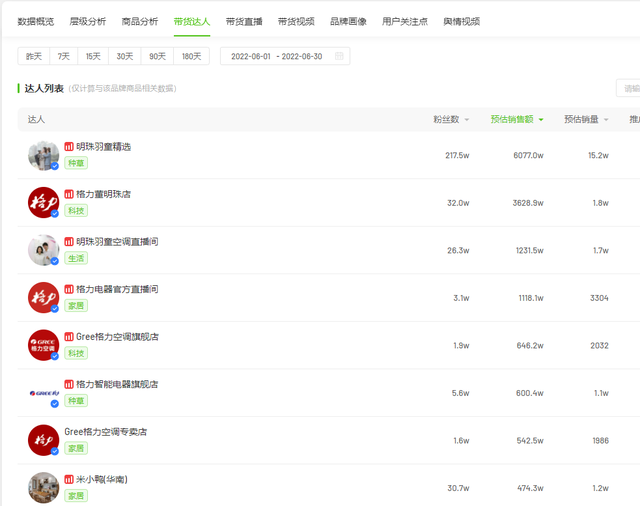Click 家居 tag under Gree格力空调专卖店
This screenshot has width=640, height=506.
click(76, 448)
